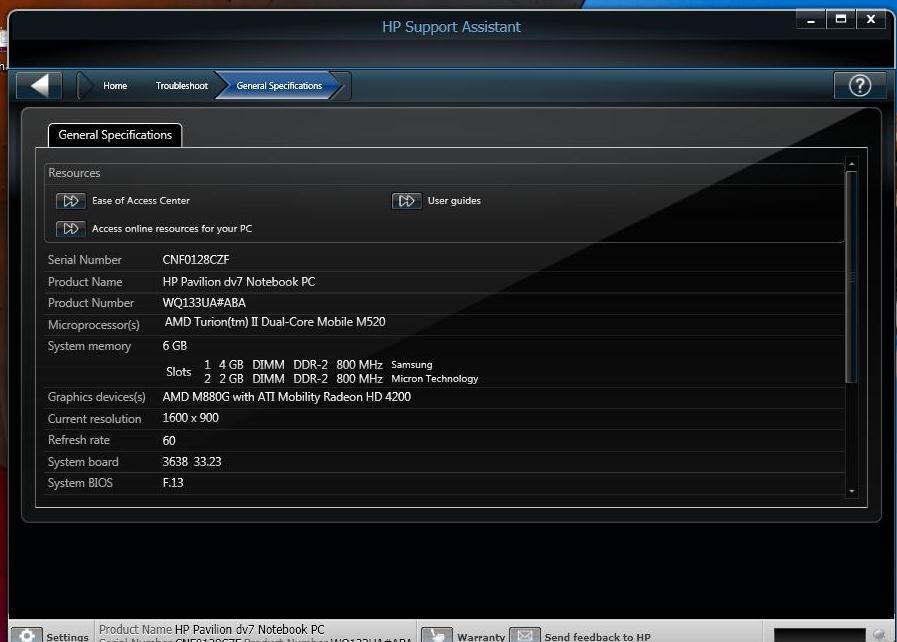
Task: Click the Serial Number label
Action: (85, 260)
